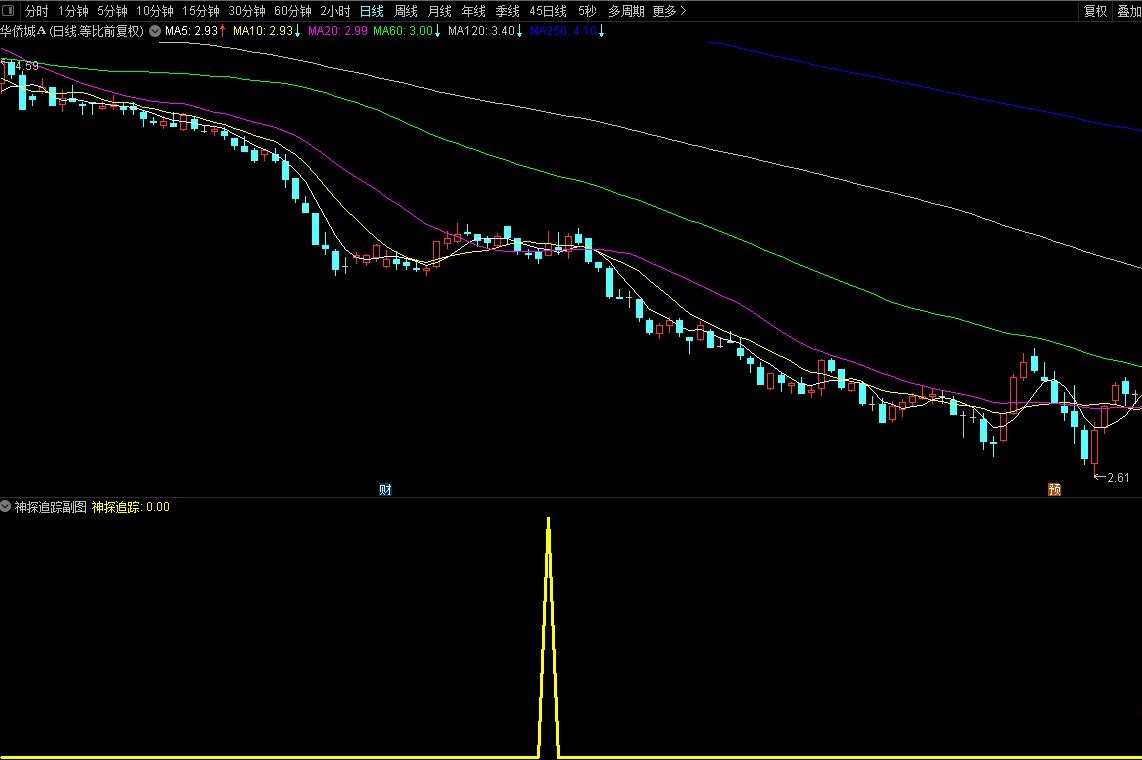Select the 30分钟 period tab

click(x=247, y=11)
